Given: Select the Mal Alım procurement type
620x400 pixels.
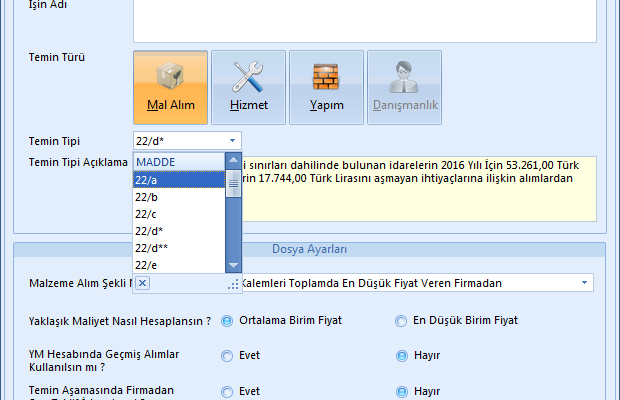Looking at the screenshot, I should pyautogui.click(x=170, y=87).
